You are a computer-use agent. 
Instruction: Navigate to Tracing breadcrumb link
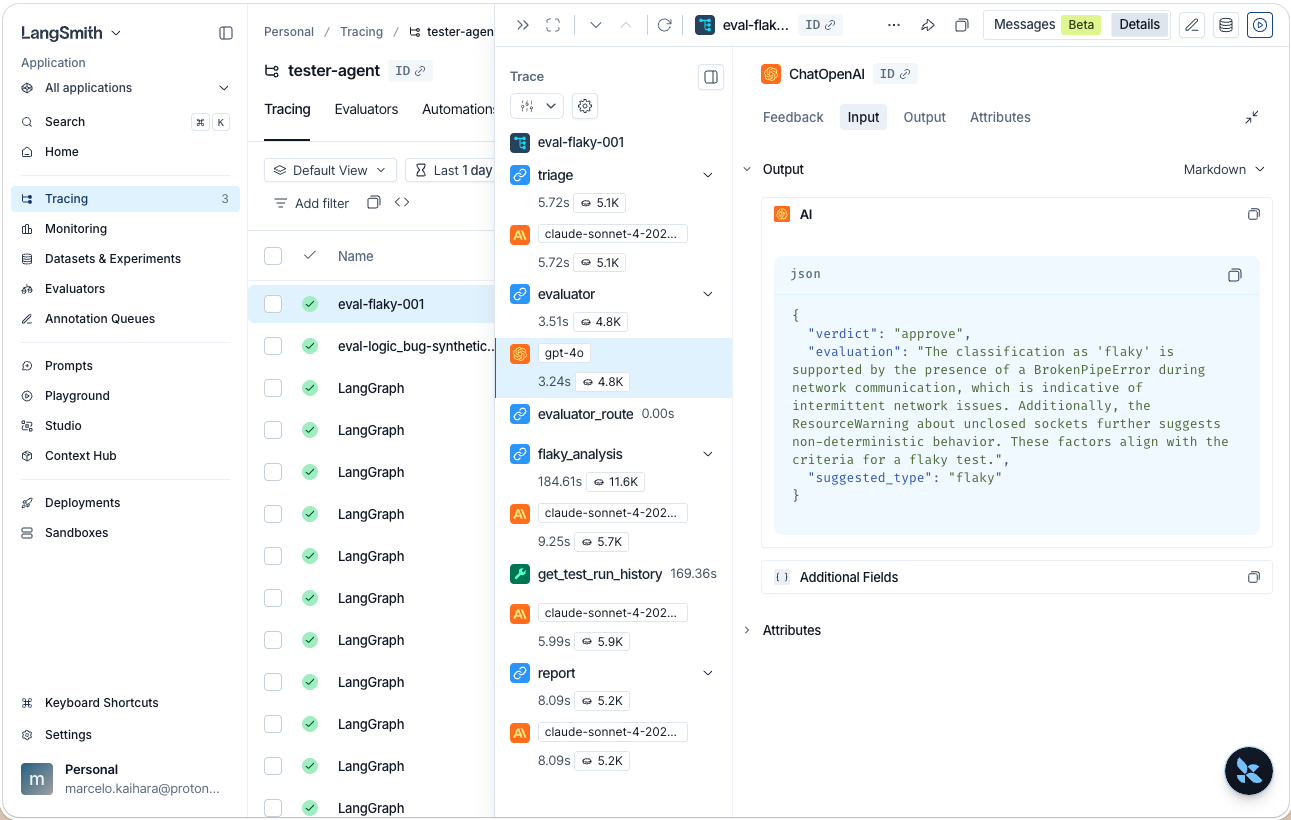click(x=361, y=32)
